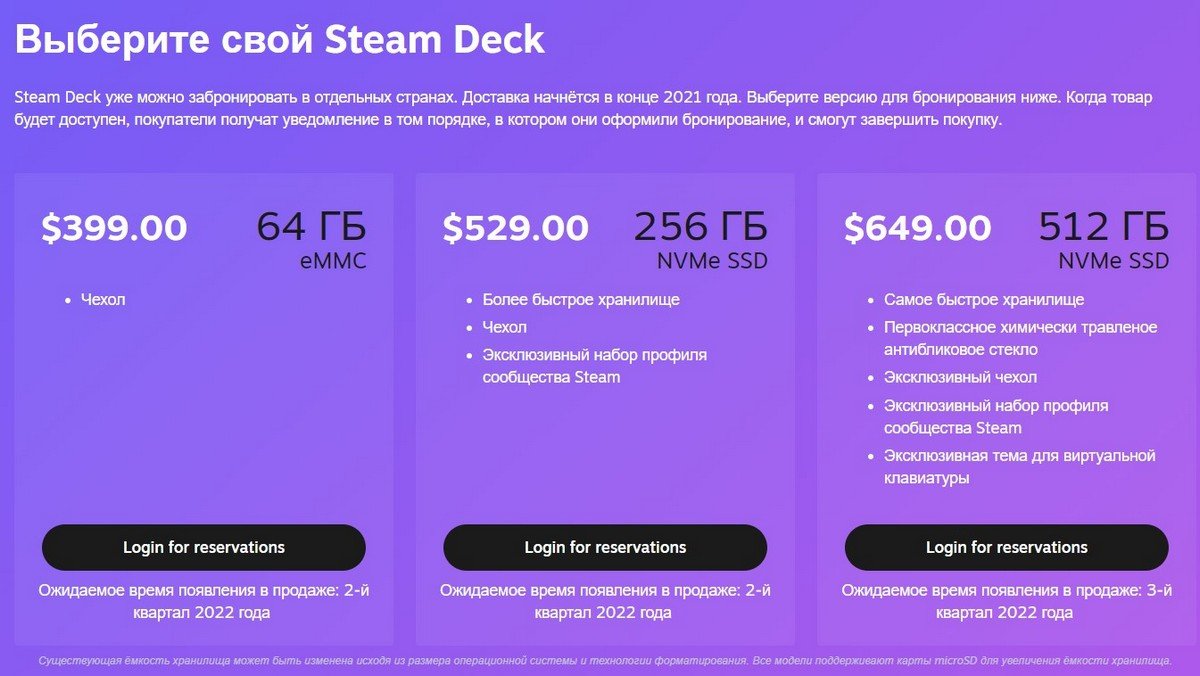Click Login for reservations under $399 model
Viewport: 1200px width, 676px height.
[x=203, y=547]
